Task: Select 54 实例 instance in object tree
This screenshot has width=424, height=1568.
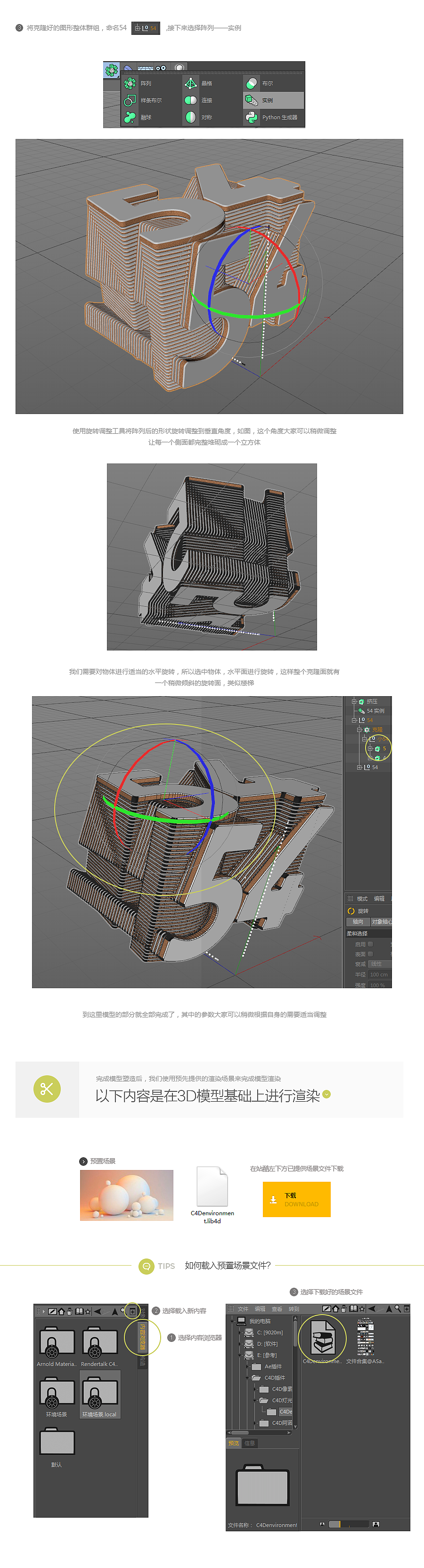Action: pyautogui.click(x=375, y=711)
